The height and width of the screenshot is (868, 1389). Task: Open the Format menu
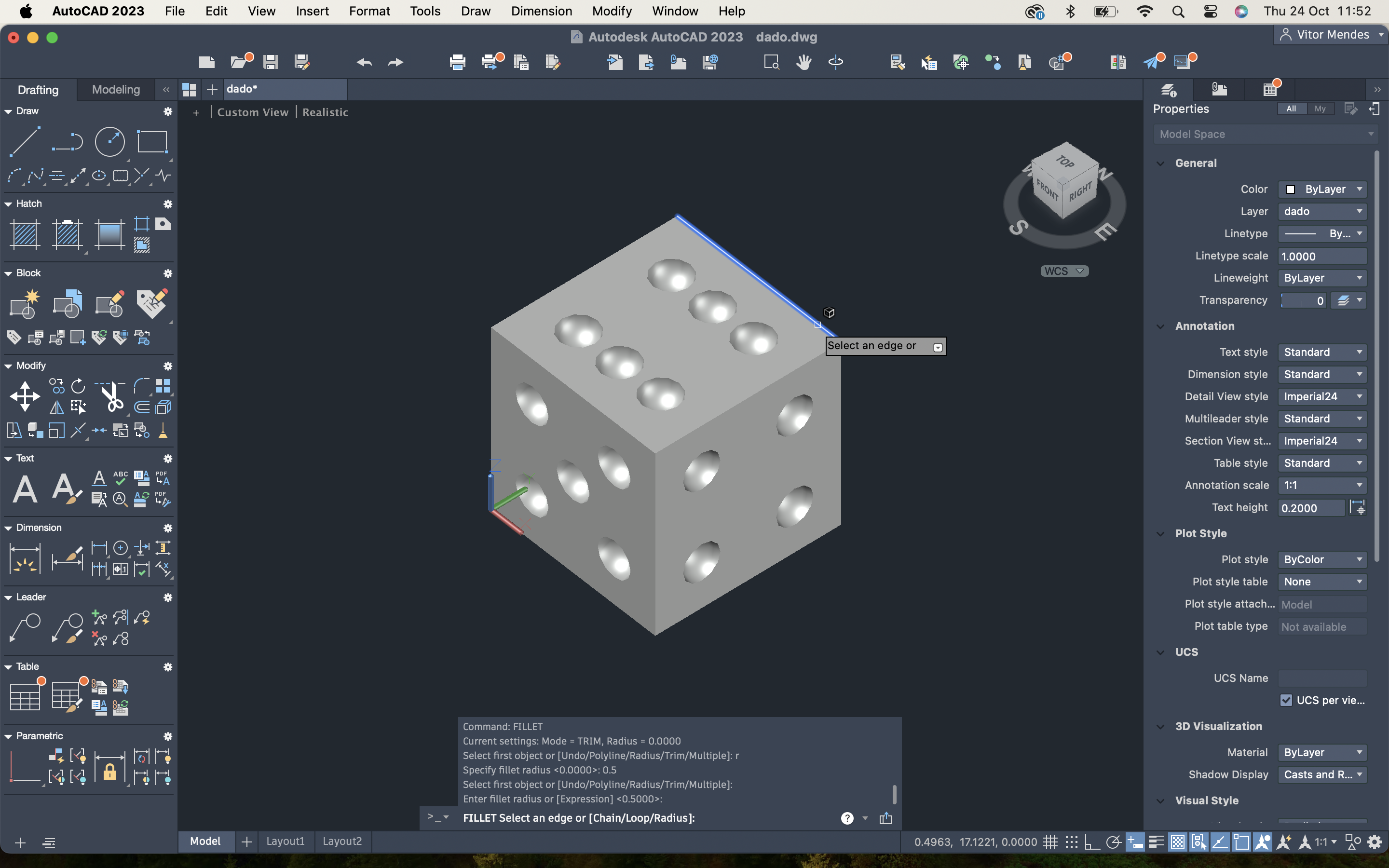pos(369,11)
